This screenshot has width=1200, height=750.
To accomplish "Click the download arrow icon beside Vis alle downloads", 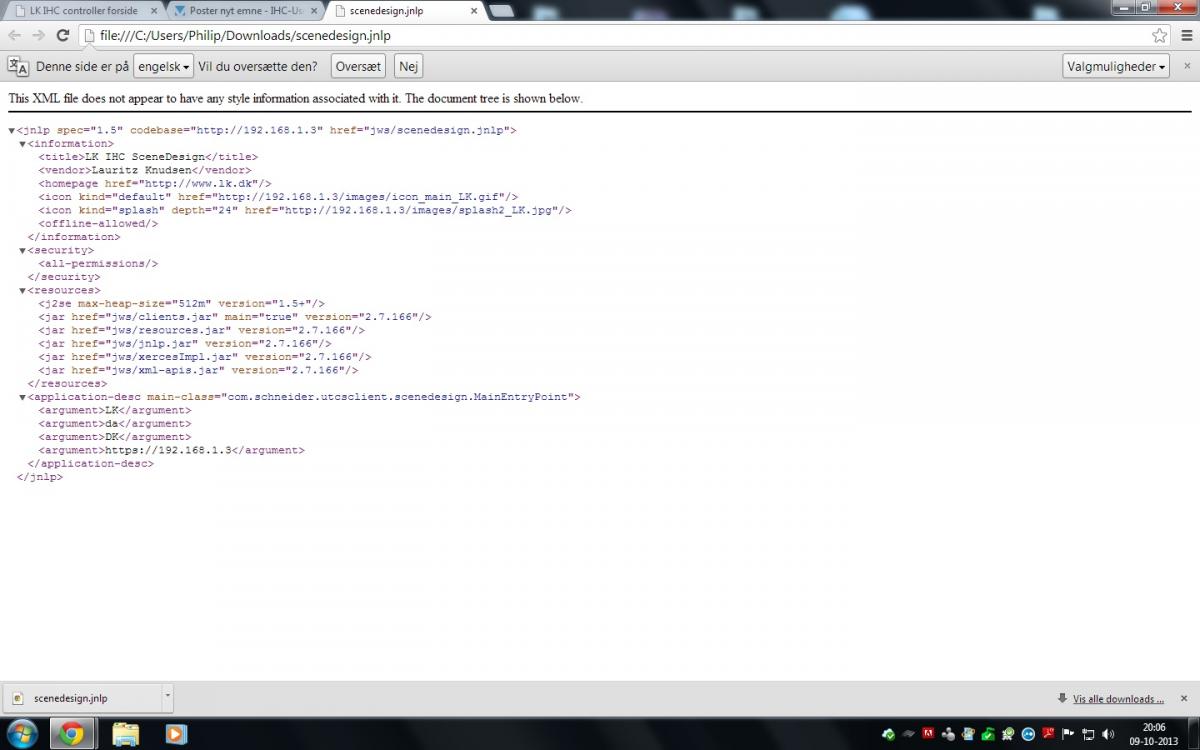I will pyautogui.click(x=1062, y=699).
